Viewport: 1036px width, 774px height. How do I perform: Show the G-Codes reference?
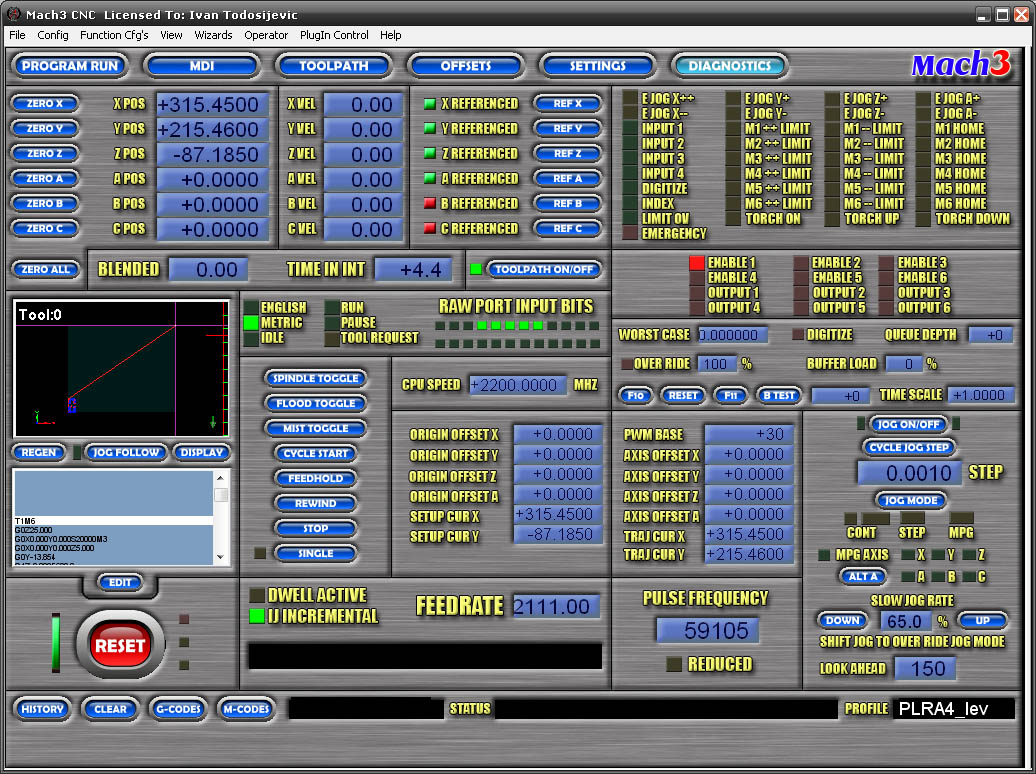point(178,709)
